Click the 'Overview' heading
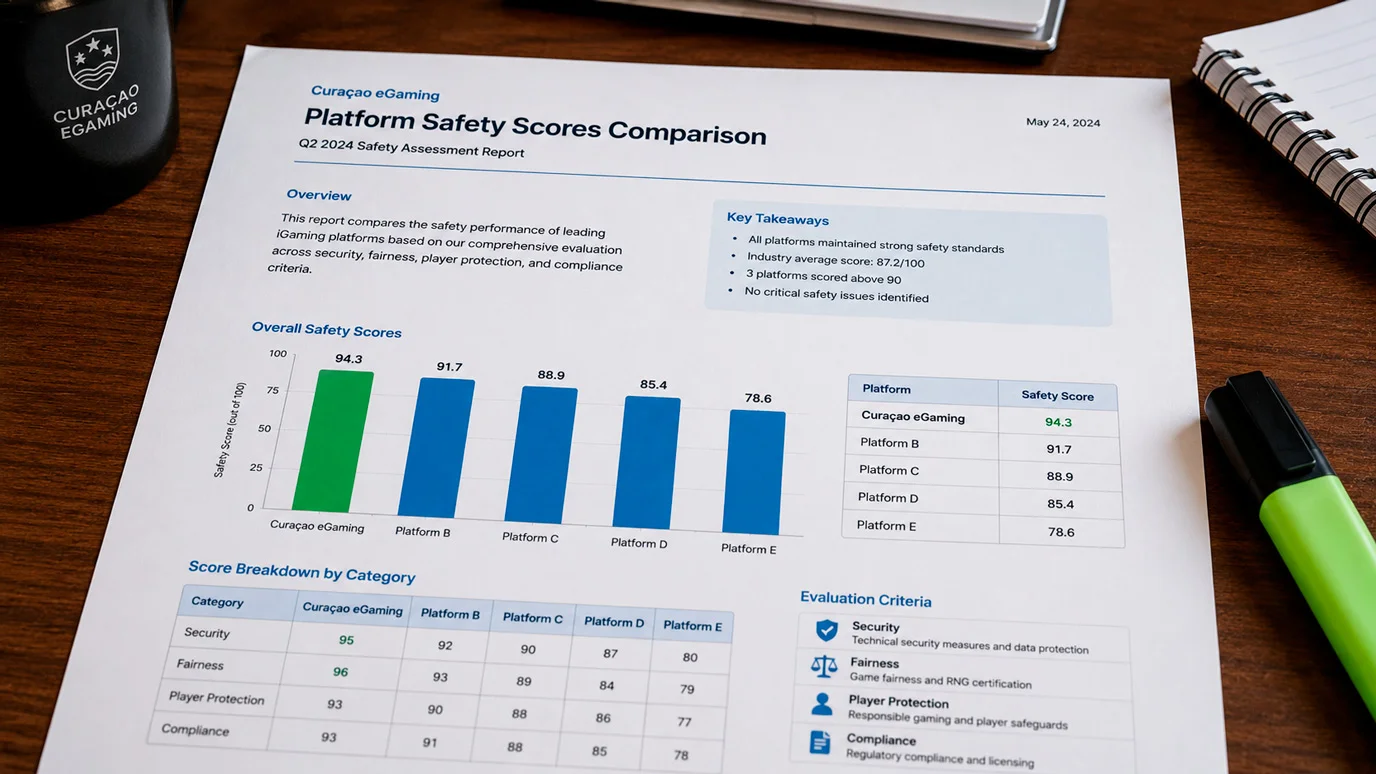1376x774 pixels. (319, 195)
